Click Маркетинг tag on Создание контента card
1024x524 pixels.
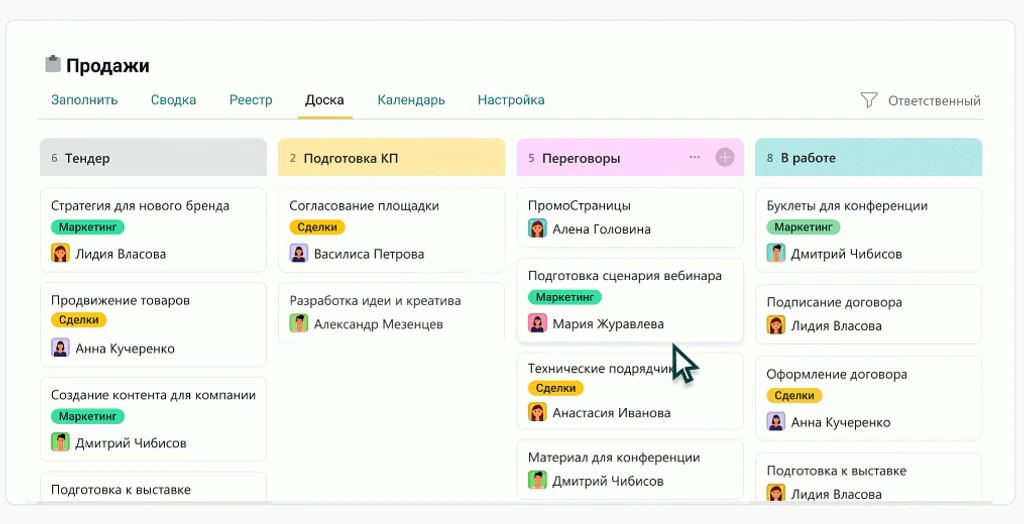[x=88, y=416]
